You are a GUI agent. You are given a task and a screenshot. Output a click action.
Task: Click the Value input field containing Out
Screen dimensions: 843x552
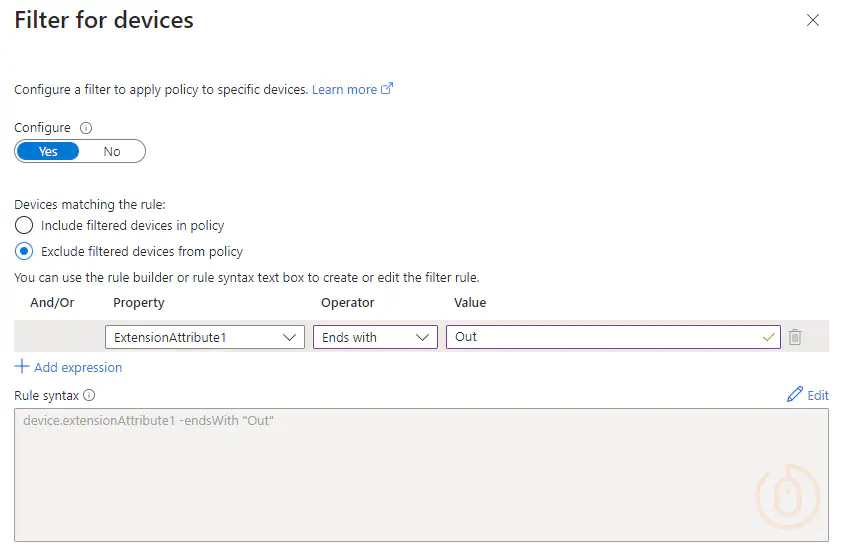point(613,337)
